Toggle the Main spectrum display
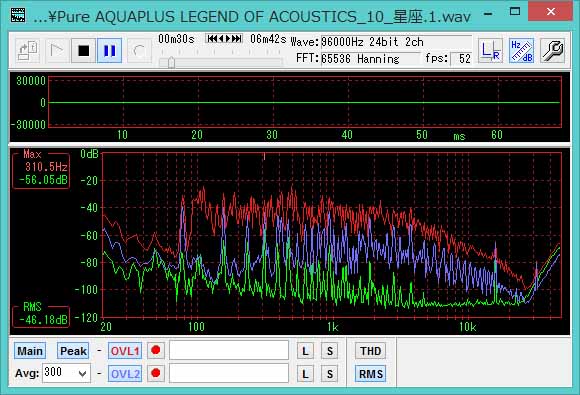 (x=30, y=351)
